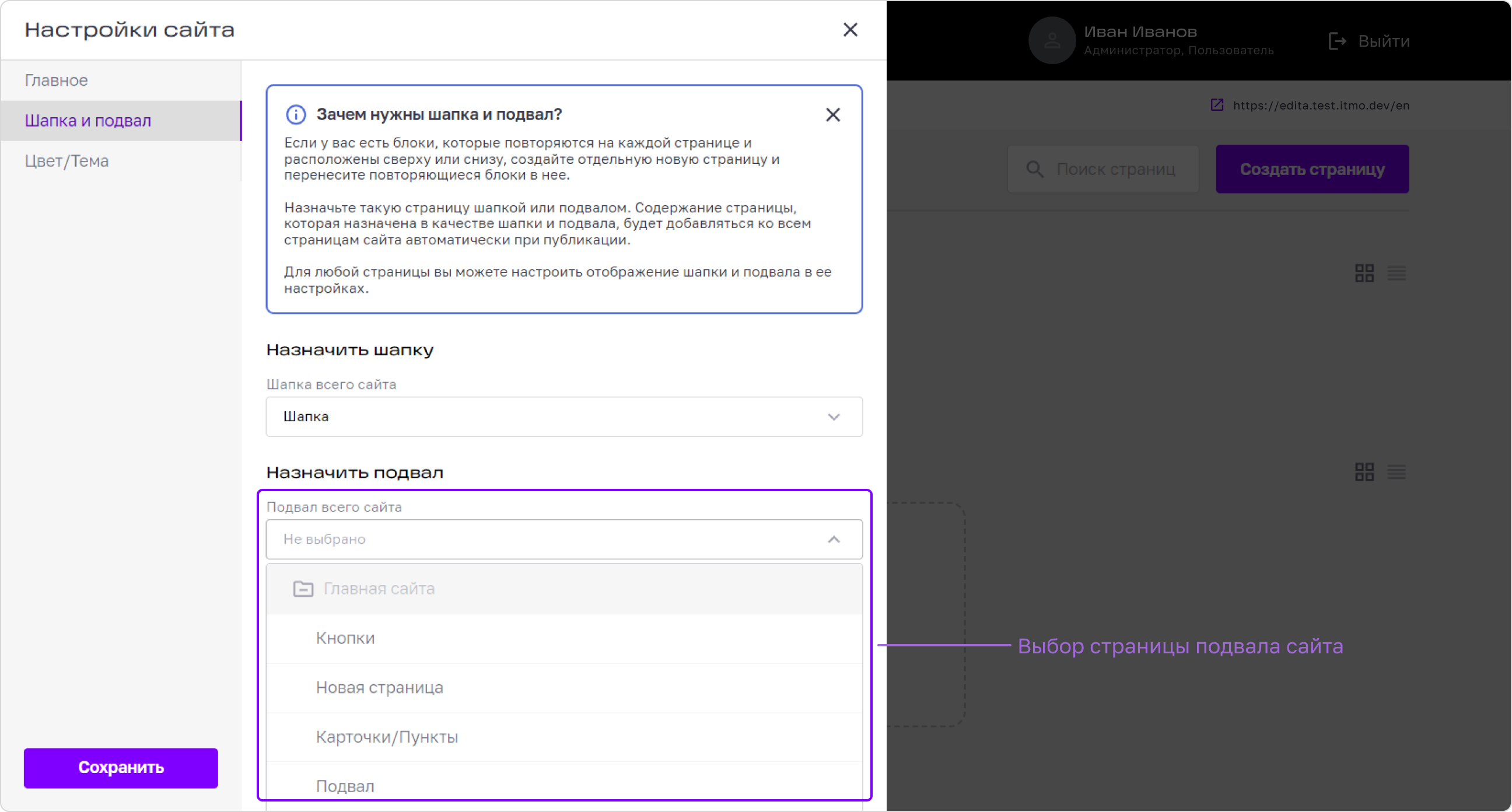Viewport: 1512px width, 812px height.
Task: Select the Шапка и подвал tab
Action: (121, 120)
